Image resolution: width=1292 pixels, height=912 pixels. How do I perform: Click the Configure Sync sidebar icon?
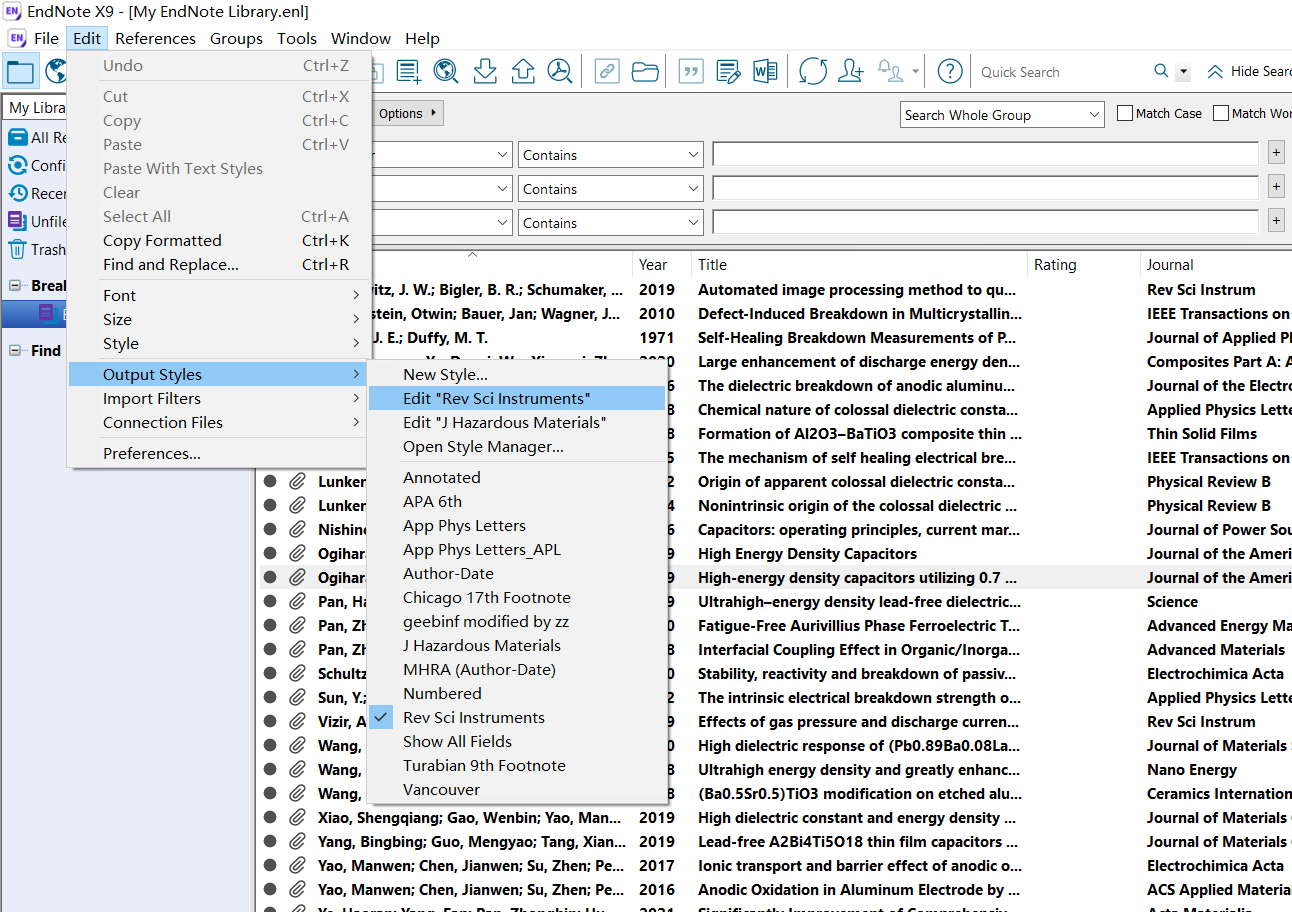click(x=17, y=165)
